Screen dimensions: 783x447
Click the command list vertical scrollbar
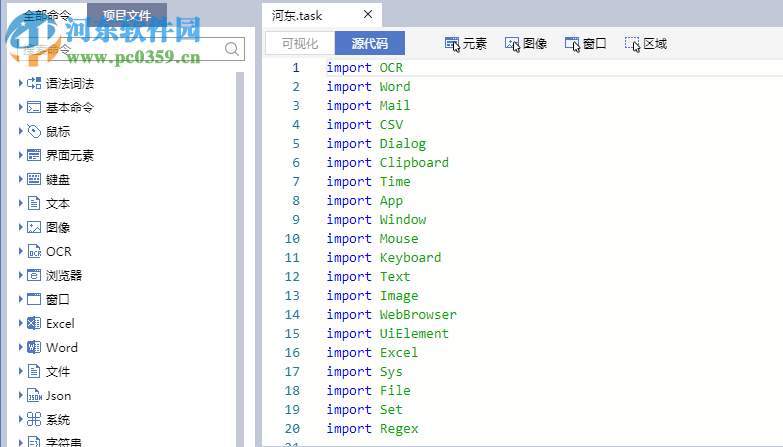[240, 259]
